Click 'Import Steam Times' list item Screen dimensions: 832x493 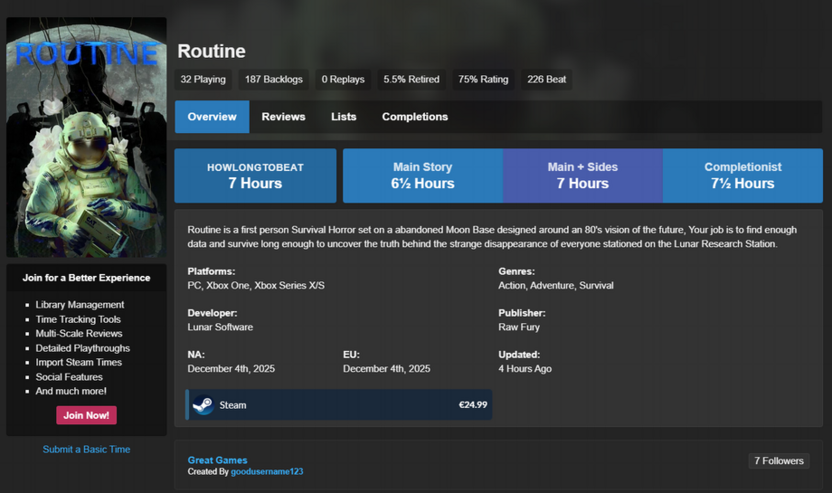(x=79, y=362)
